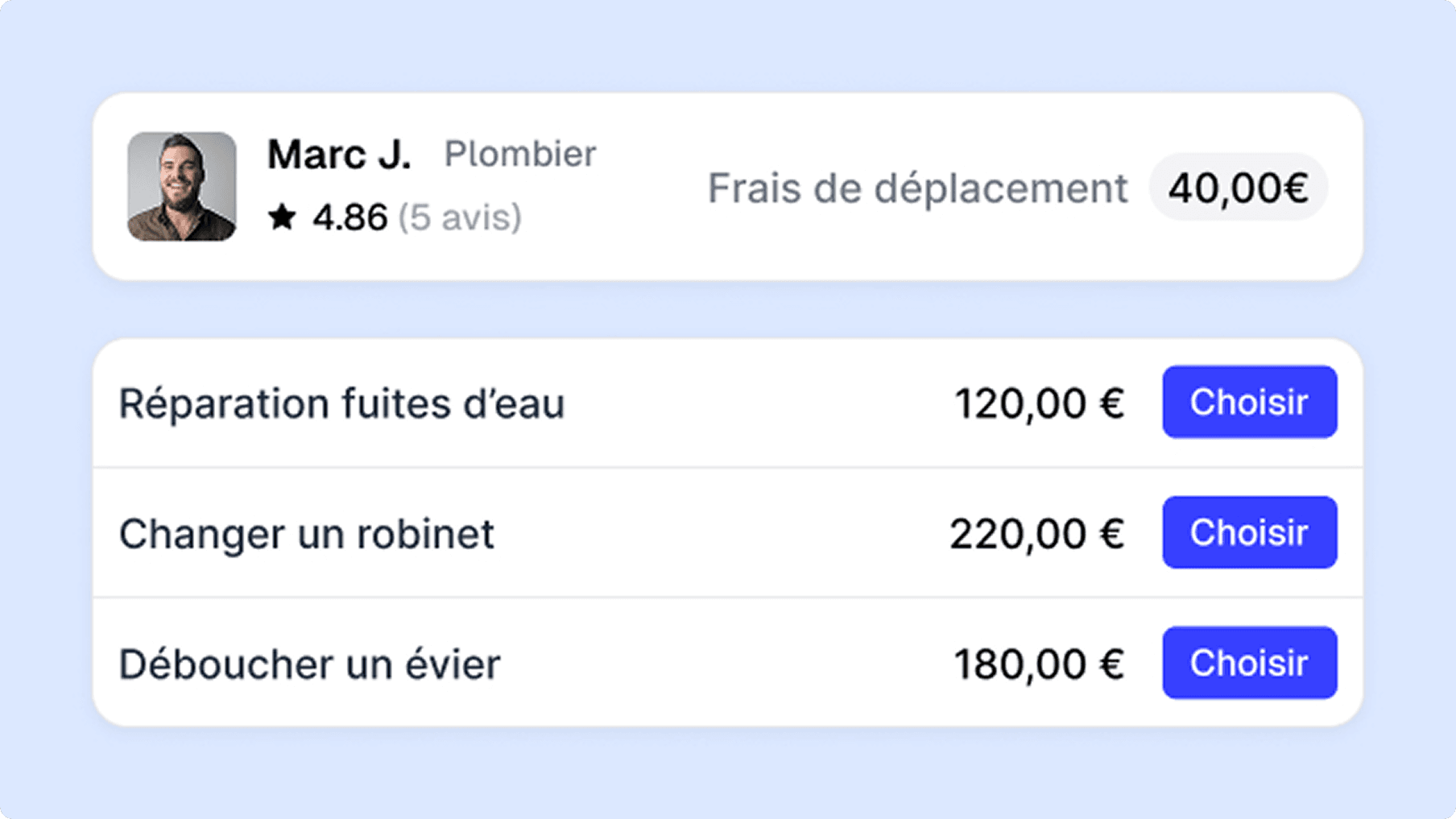Click the Plombier profession label
Viewport: 1456px width, 819px height.
click(520, 154)
